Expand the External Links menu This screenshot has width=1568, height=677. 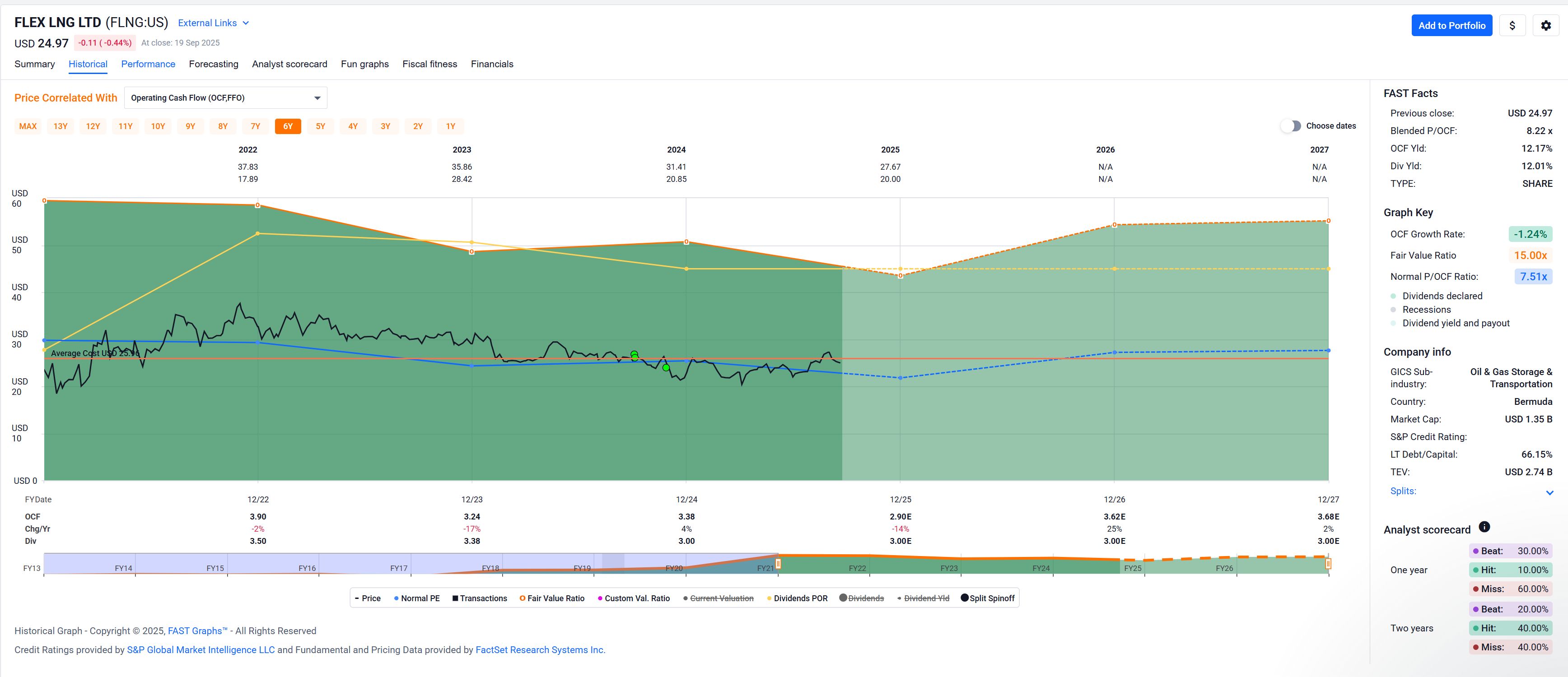coord(213,23)
